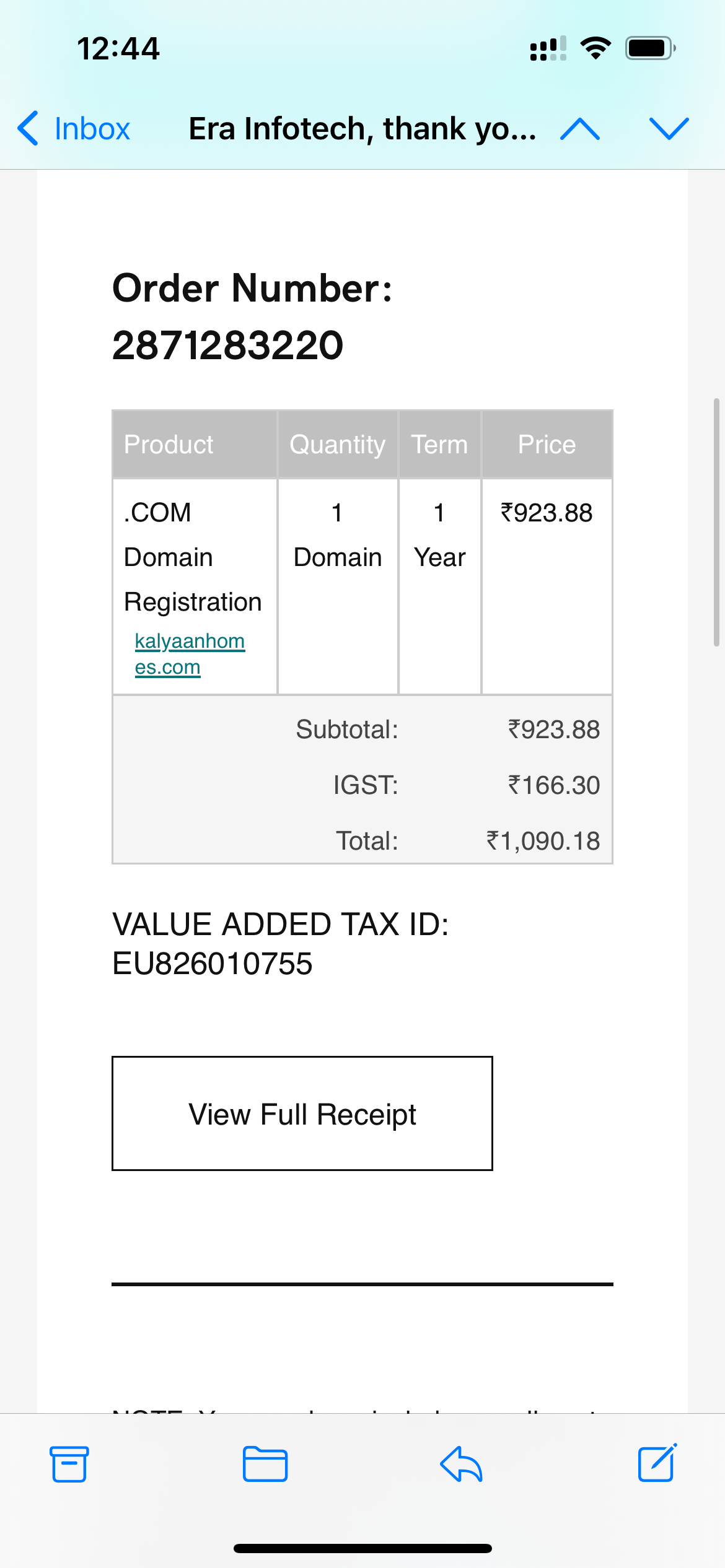Open the kalyaanhomes.com domain link

pos(189,654)
